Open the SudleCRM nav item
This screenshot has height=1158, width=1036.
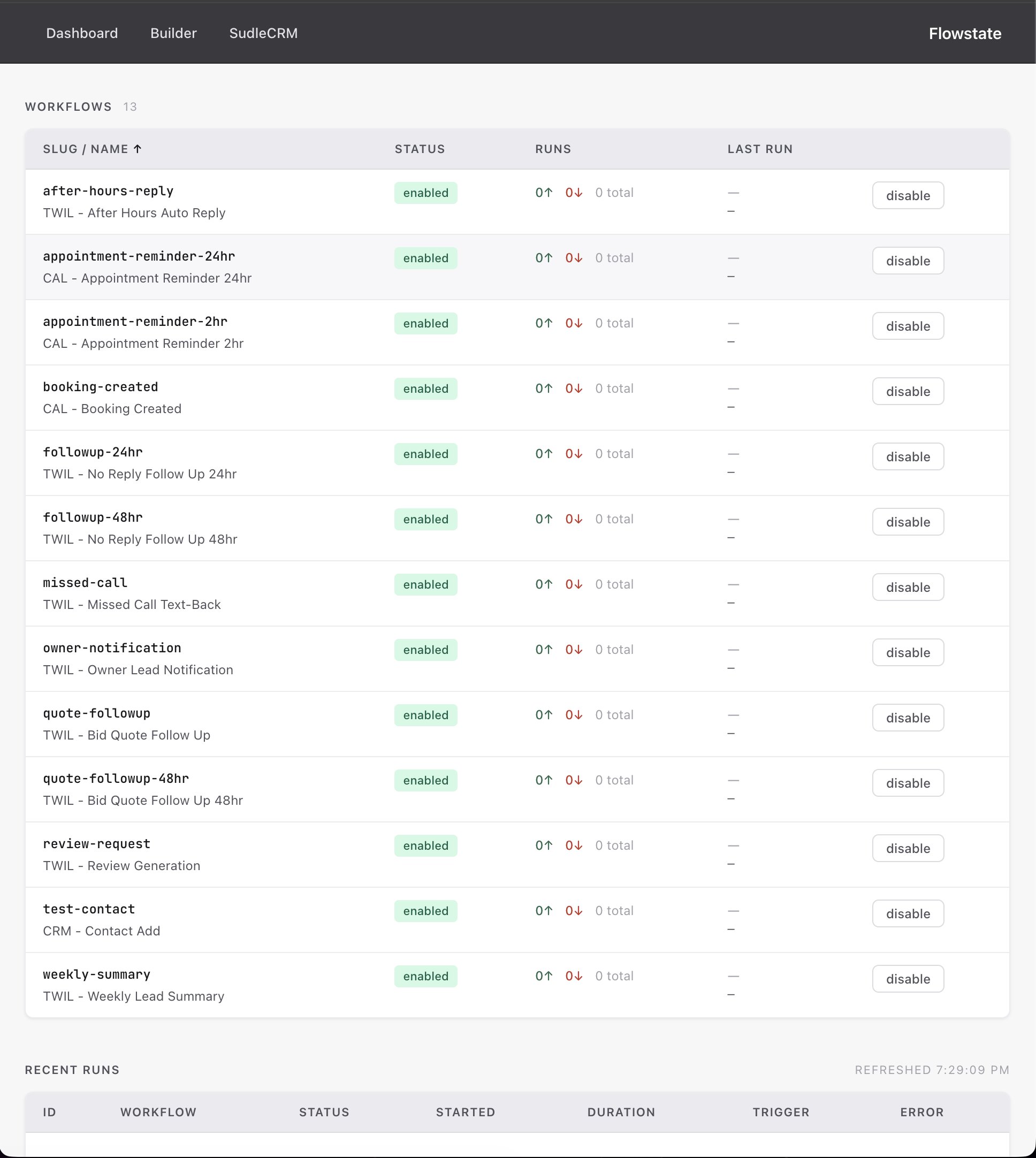click(264, 33)
